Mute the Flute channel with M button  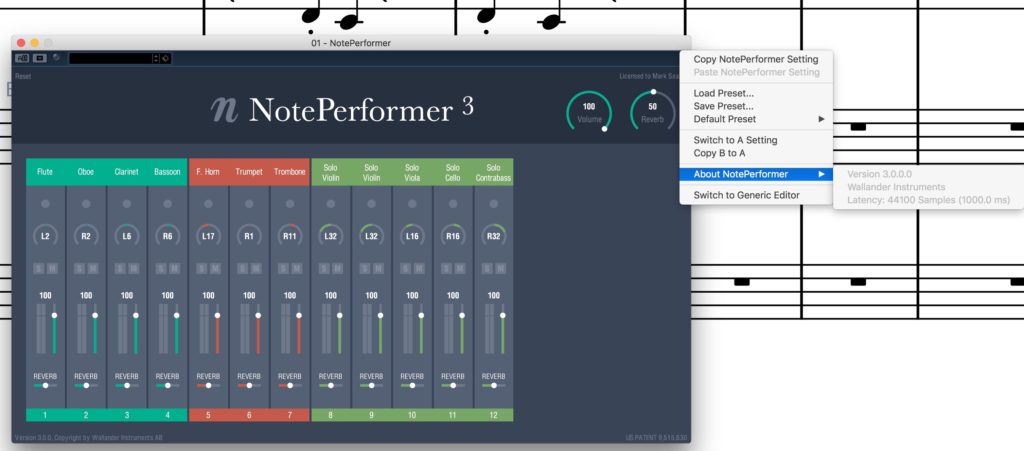point(52,269)
